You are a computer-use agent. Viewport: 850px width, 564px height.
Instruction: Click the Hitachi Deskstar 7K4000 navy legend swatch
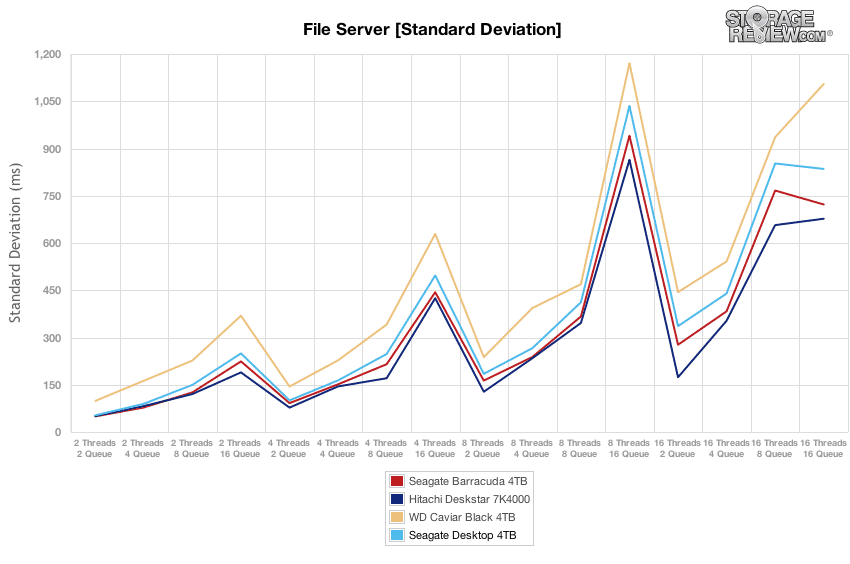coord(397,499)
